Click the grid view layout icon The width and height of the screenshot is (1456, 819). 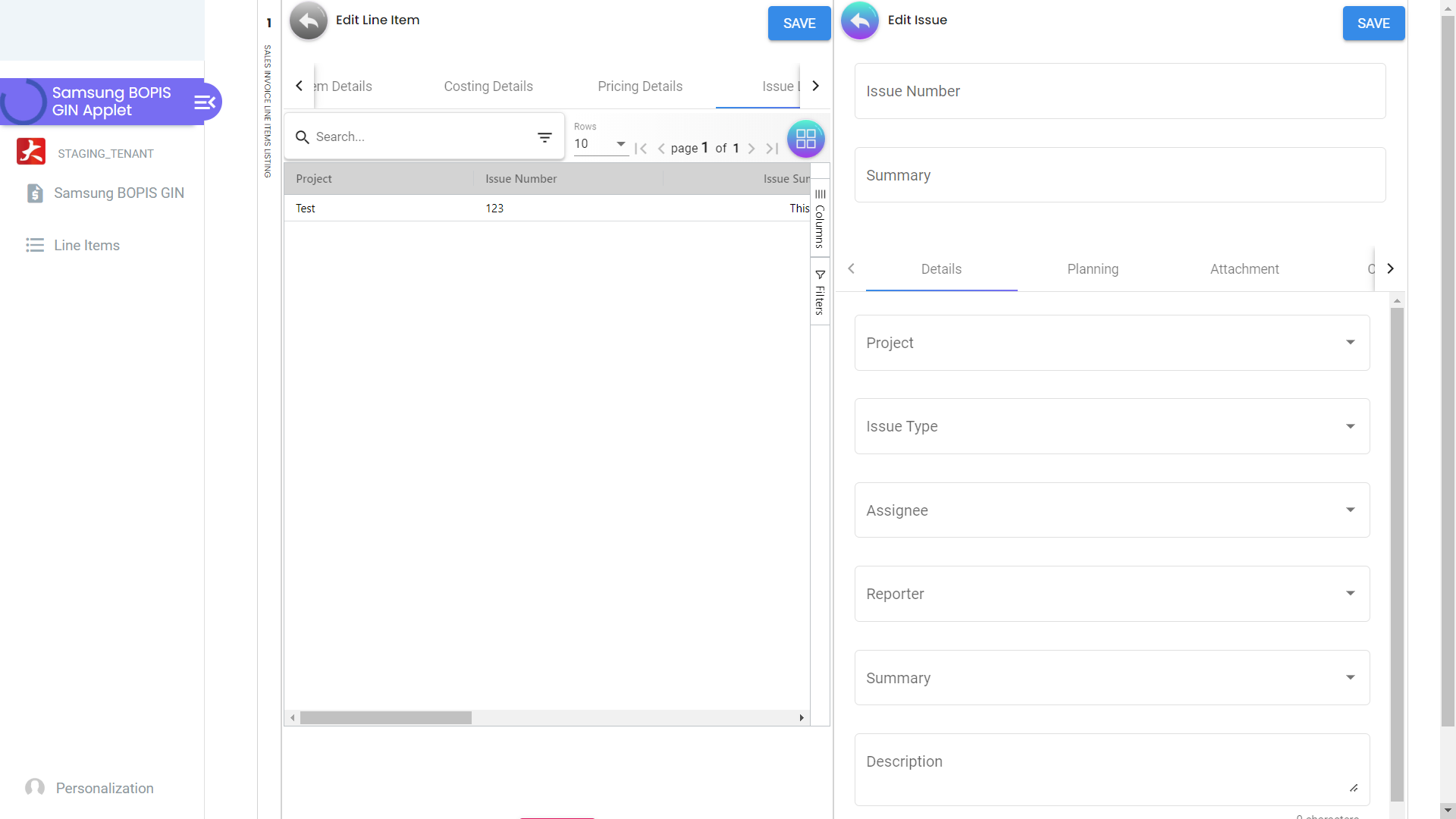[805, 139]
